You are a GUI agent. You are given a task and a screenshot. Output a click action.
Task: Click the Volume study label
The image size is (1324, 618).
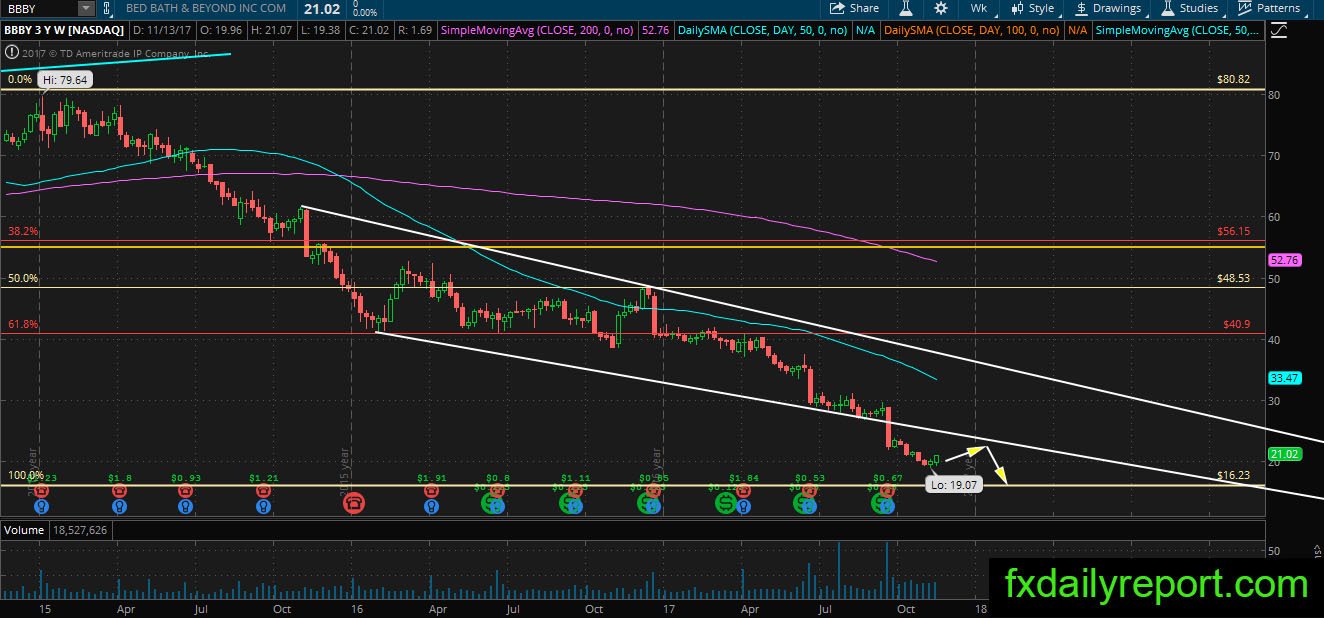click(24, 528)
